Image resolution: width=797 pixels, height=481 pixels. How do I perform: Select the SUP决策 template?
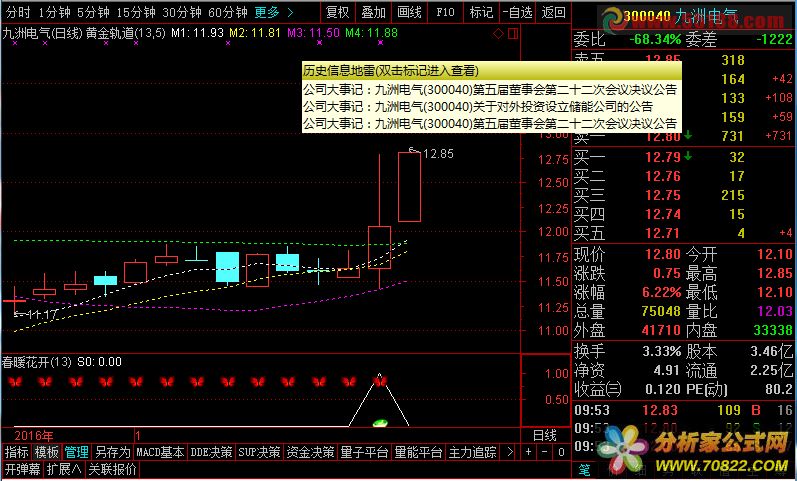[259, 452]
